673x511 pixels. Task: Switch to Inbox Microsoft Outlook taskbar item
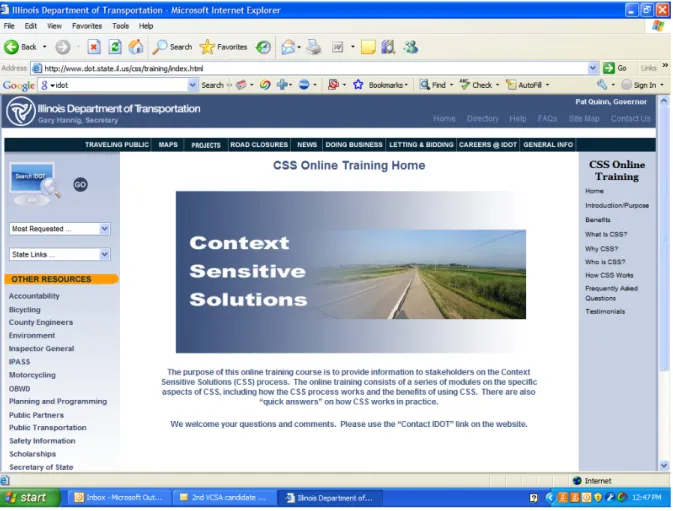(x=119, y=498)
